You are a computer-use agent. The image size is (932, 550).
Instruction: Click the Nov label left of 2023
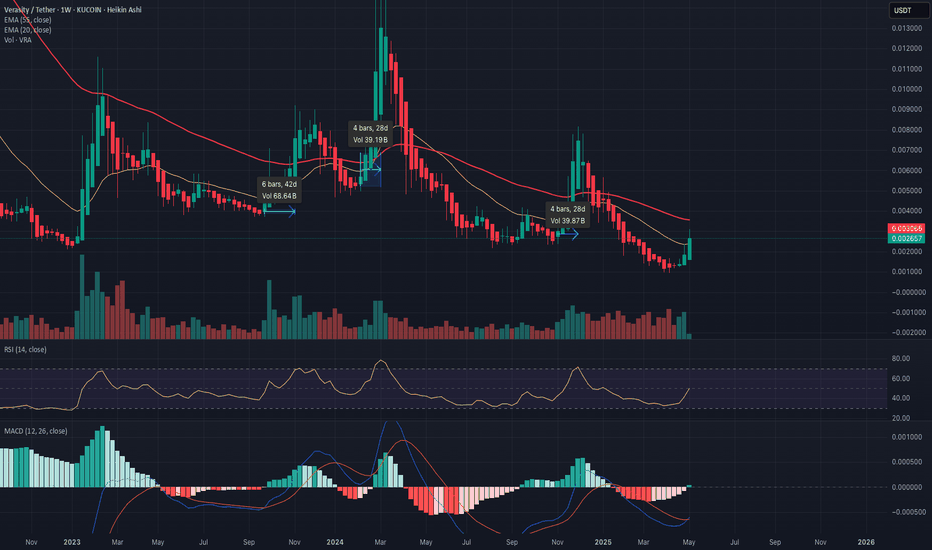click(32, 542)
